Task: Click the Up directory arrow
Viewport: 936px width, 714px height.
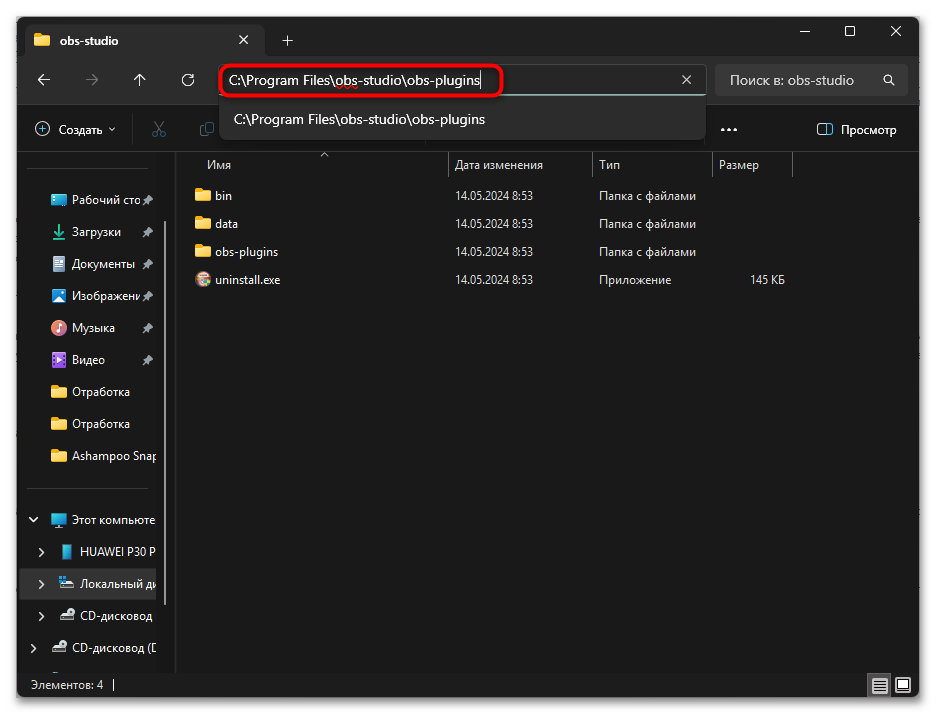Action: [139, 80]
